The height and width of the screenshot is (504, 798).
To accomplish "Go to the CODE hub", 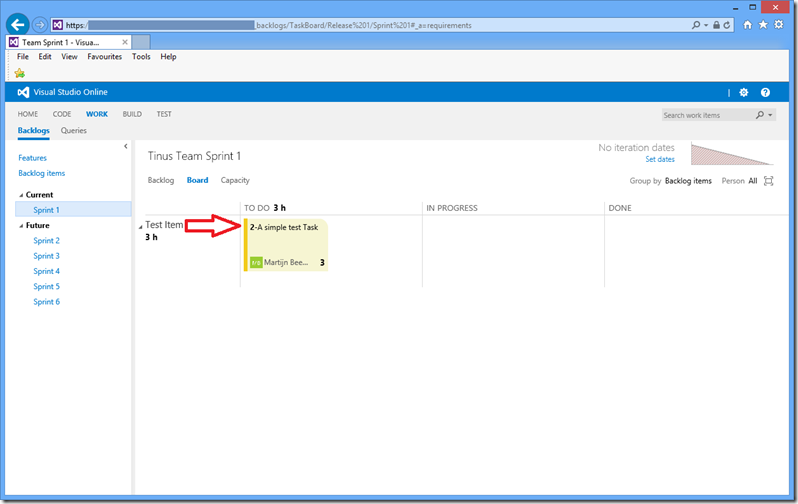I will pyautogui.click(x=62, y=114).
